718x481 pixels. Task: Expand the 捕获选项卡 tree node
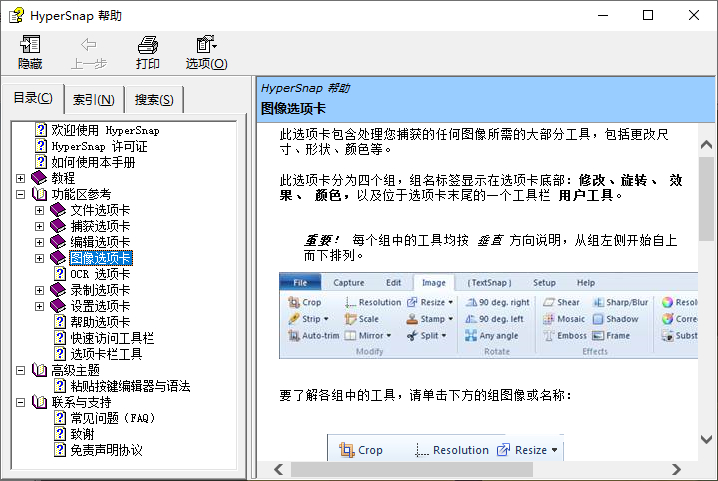[x=39, y=226]
